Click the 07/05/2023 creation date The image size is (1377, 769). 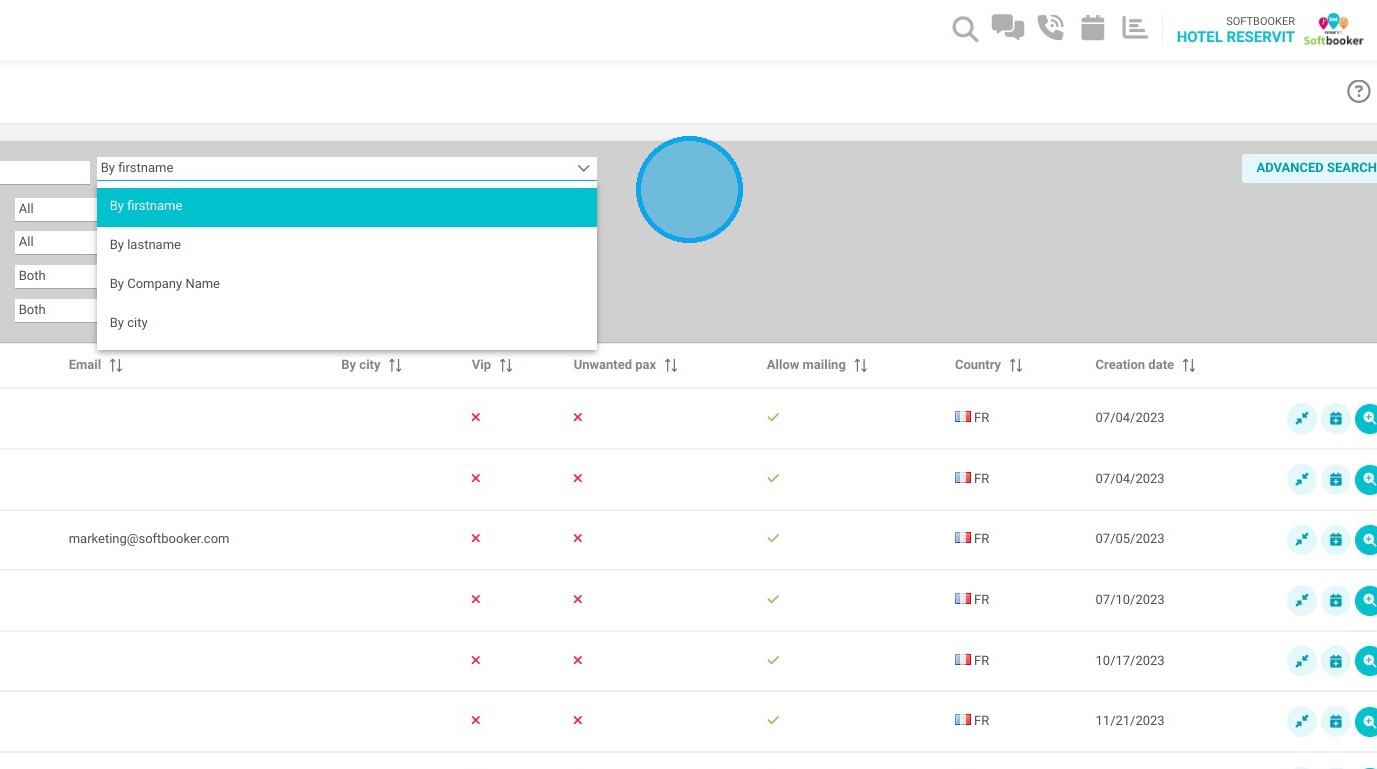coord(1130,539)
